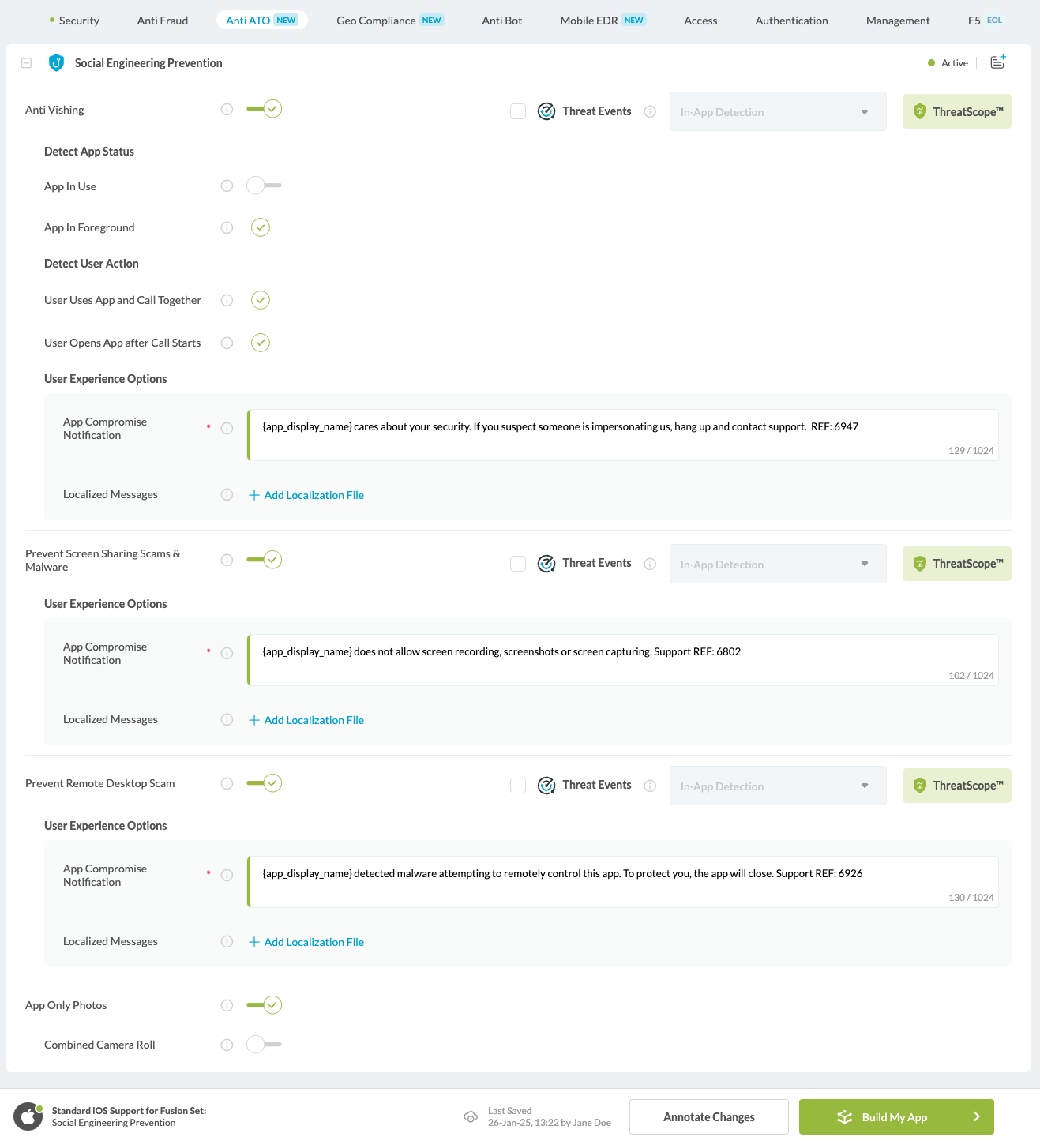Click info icon beside Prevent Remote Desktop Scam
1040x1148 pixels.
pos(227,783)
